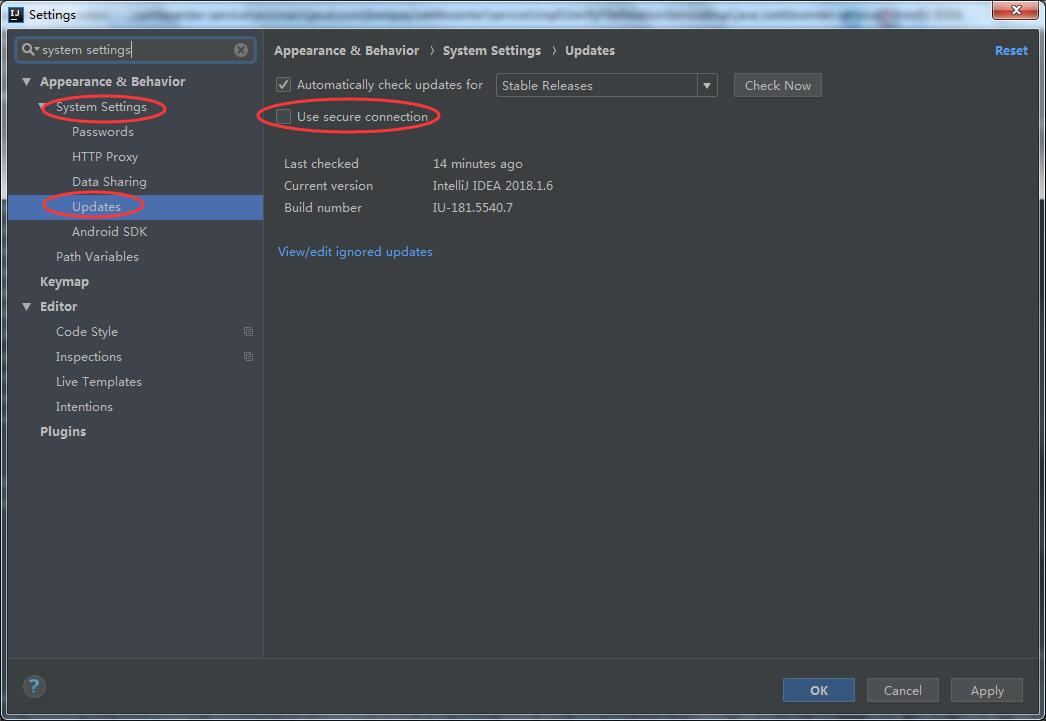Select the System Settings tree label
The image size is (1046, 721).
pos(101,107)
